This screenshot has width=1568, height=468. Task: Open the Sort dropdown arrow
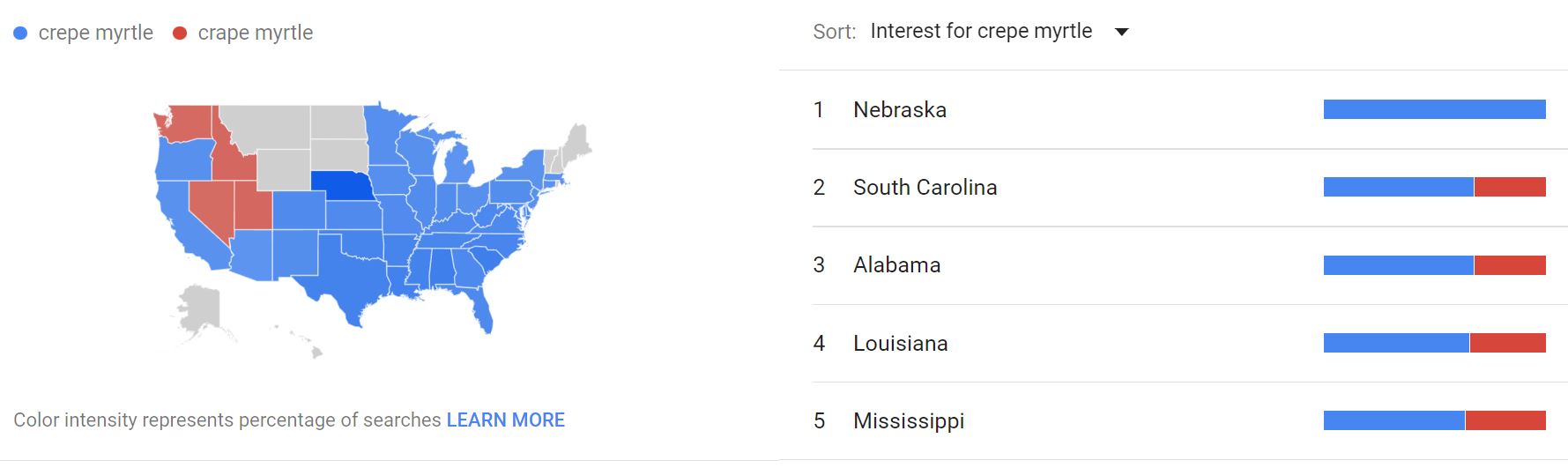[1122, 33]
